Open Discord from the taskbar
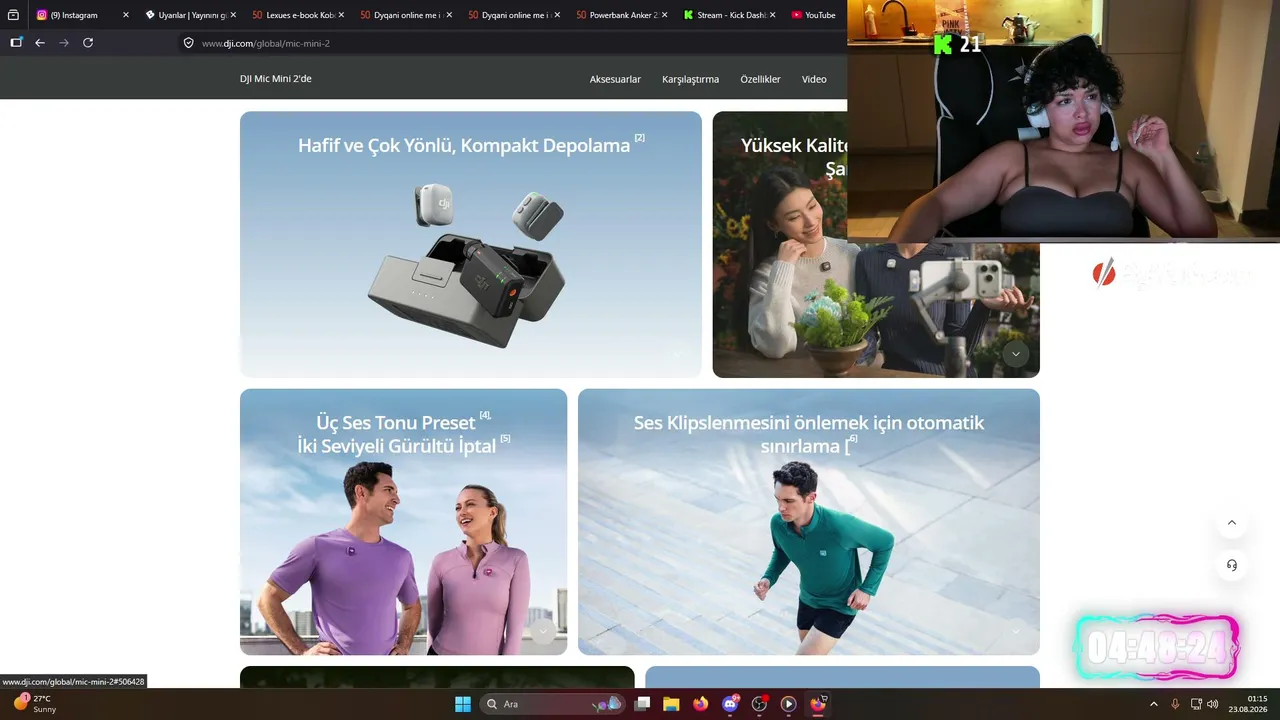The width and height of the screenshot is (1280, 720). click(730, 704)
